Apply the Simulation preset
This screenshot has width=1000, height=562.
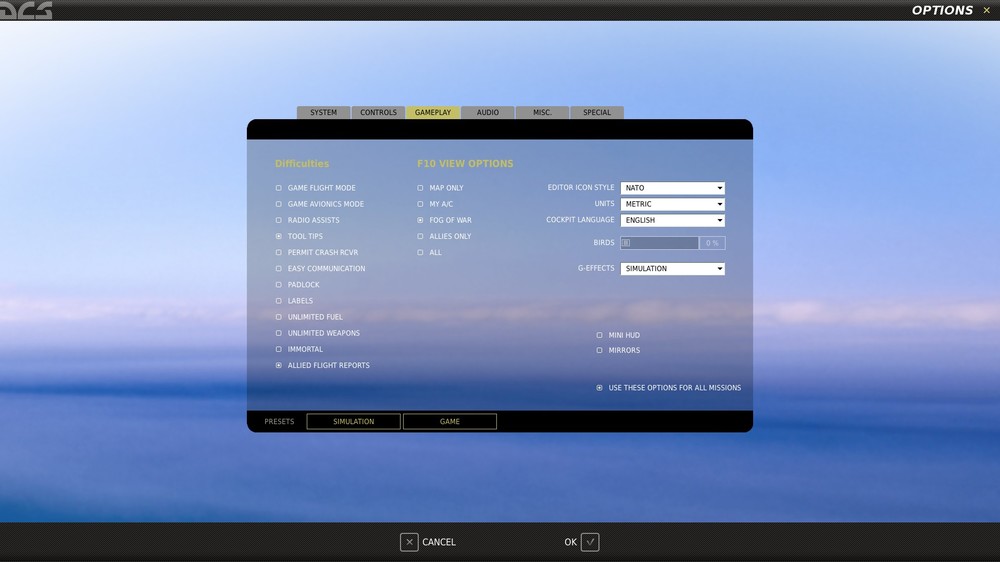tap(353, 422)
